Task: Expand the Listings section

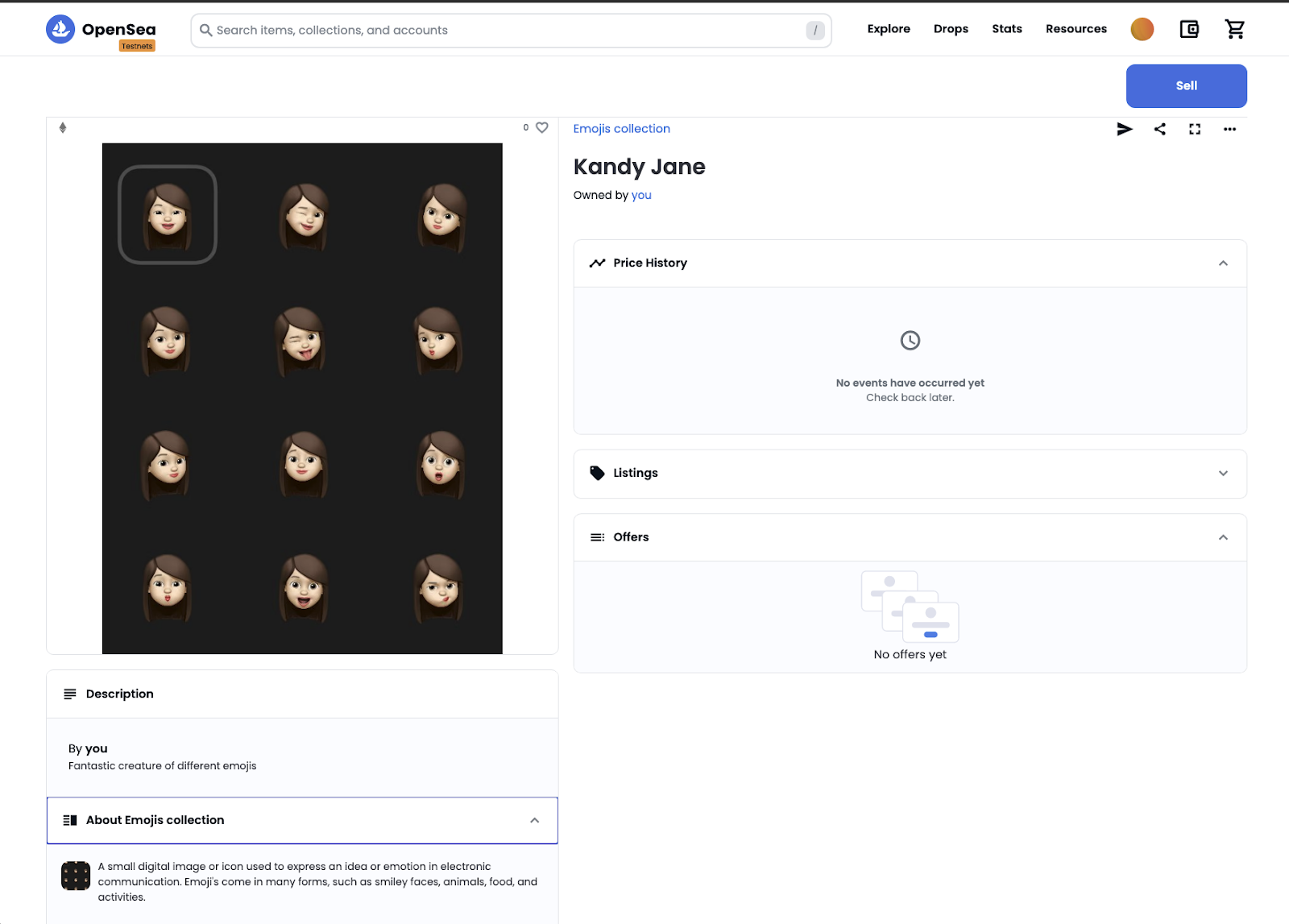Action: point(1223,474)
